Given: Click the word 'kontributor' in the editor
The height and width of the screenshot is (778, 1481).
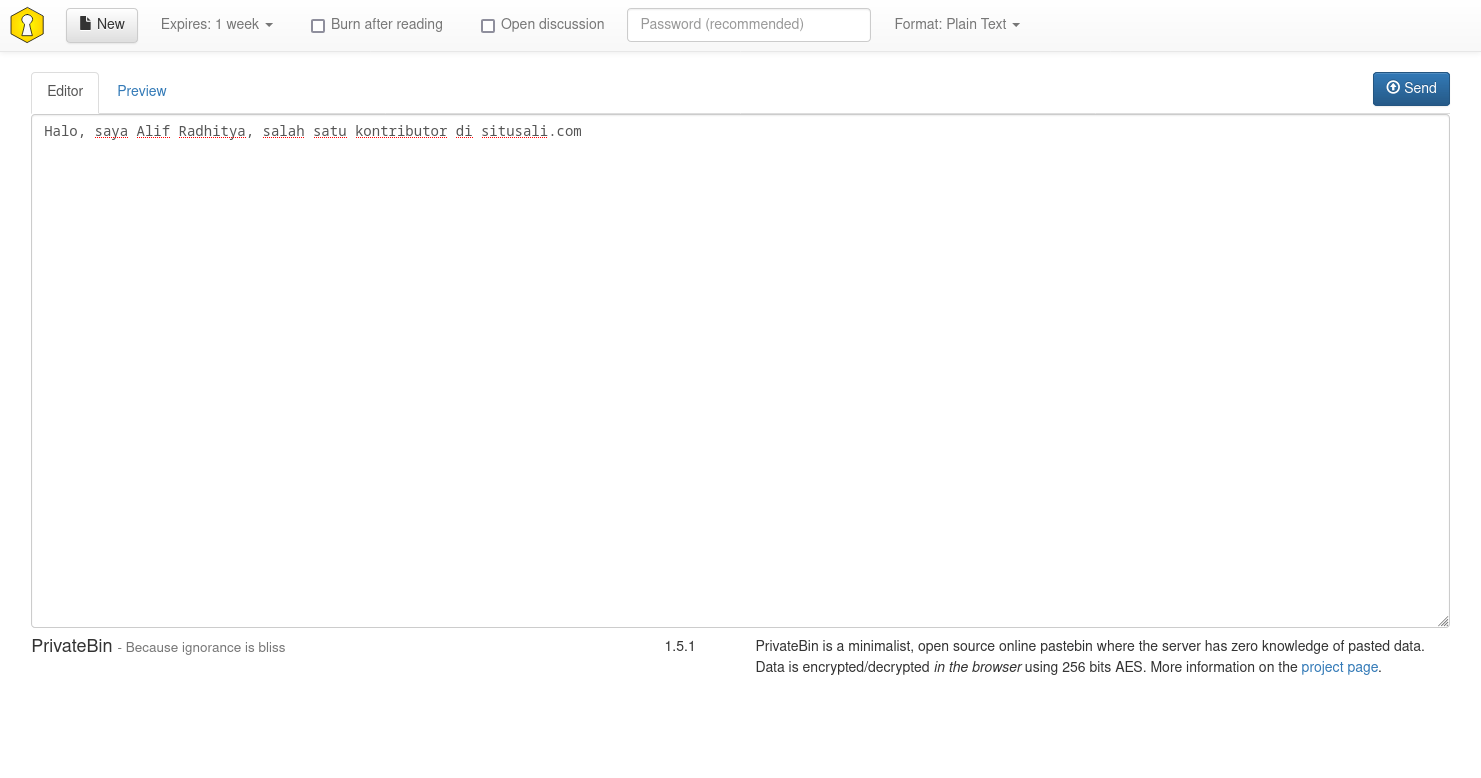Looking at the screenshot, I should (401, 132).
